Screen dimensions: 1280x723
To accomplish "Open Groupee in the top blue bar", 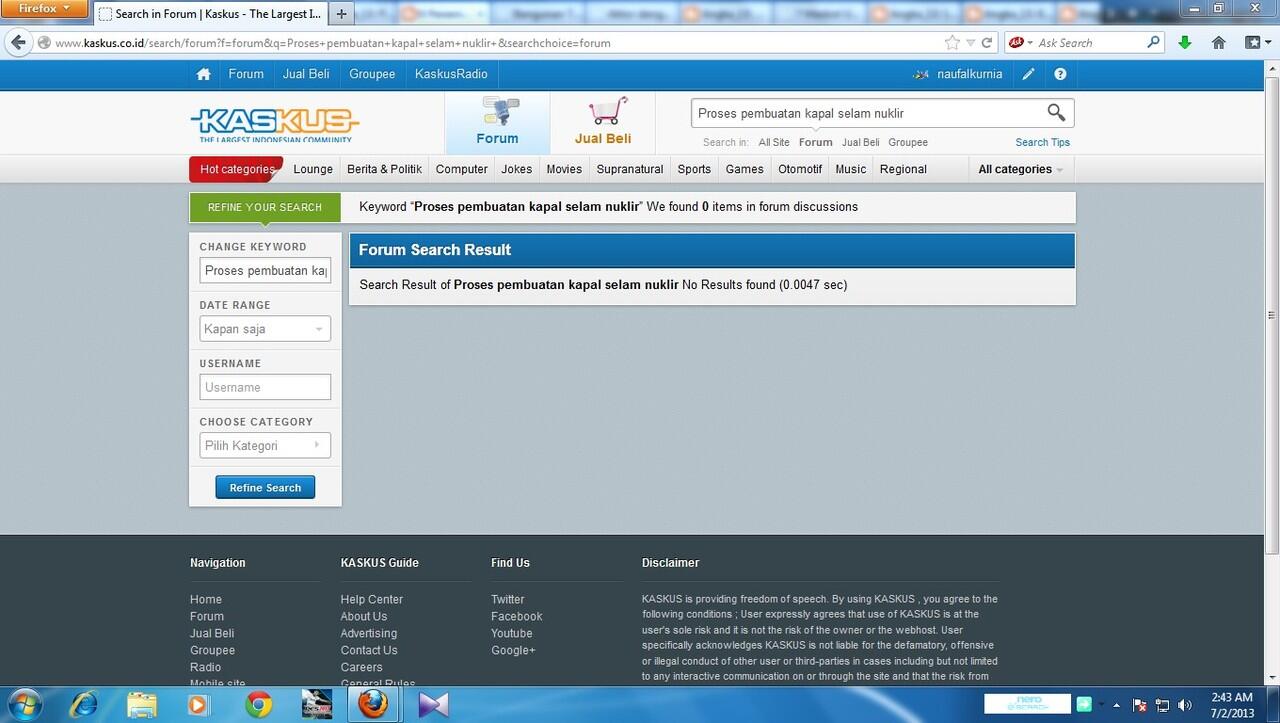I will (x=372, y=74).
